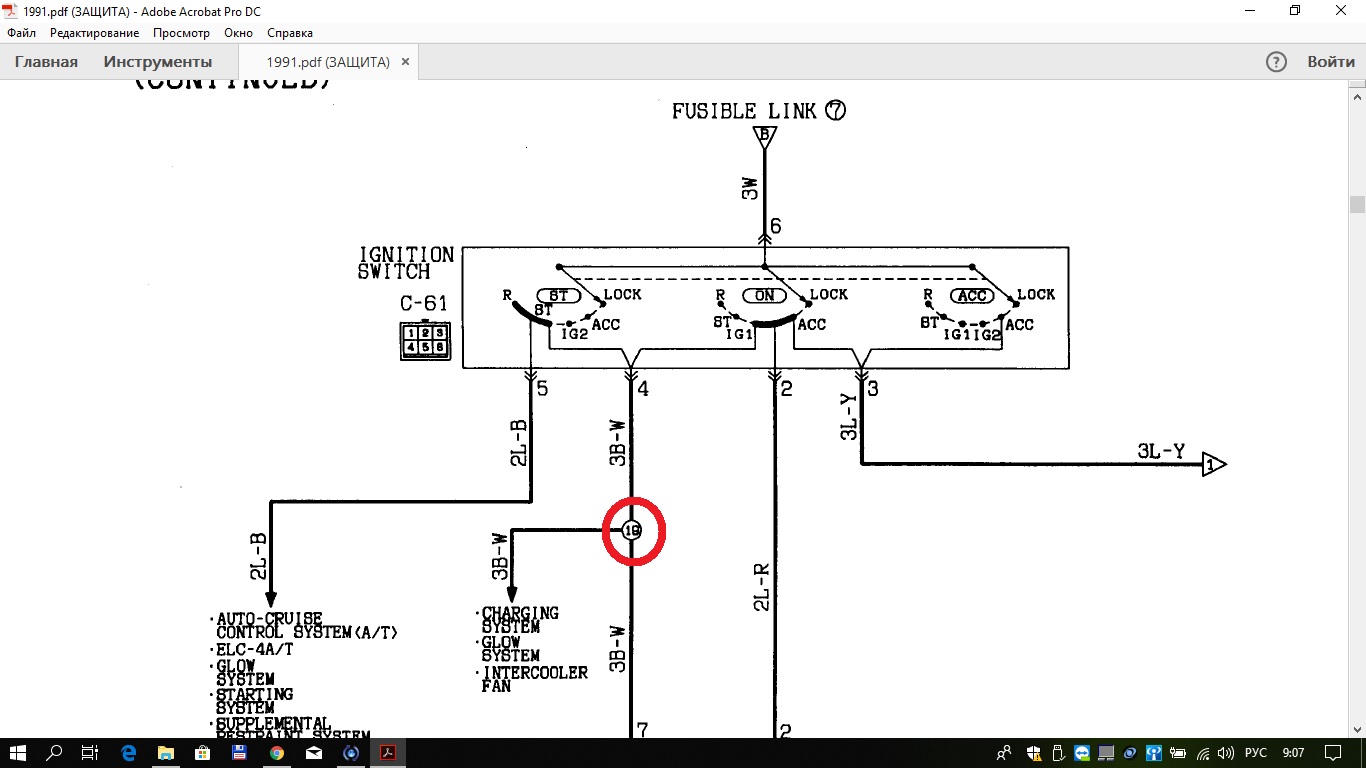Click the C-61 connector label

[x=424, y=304]
